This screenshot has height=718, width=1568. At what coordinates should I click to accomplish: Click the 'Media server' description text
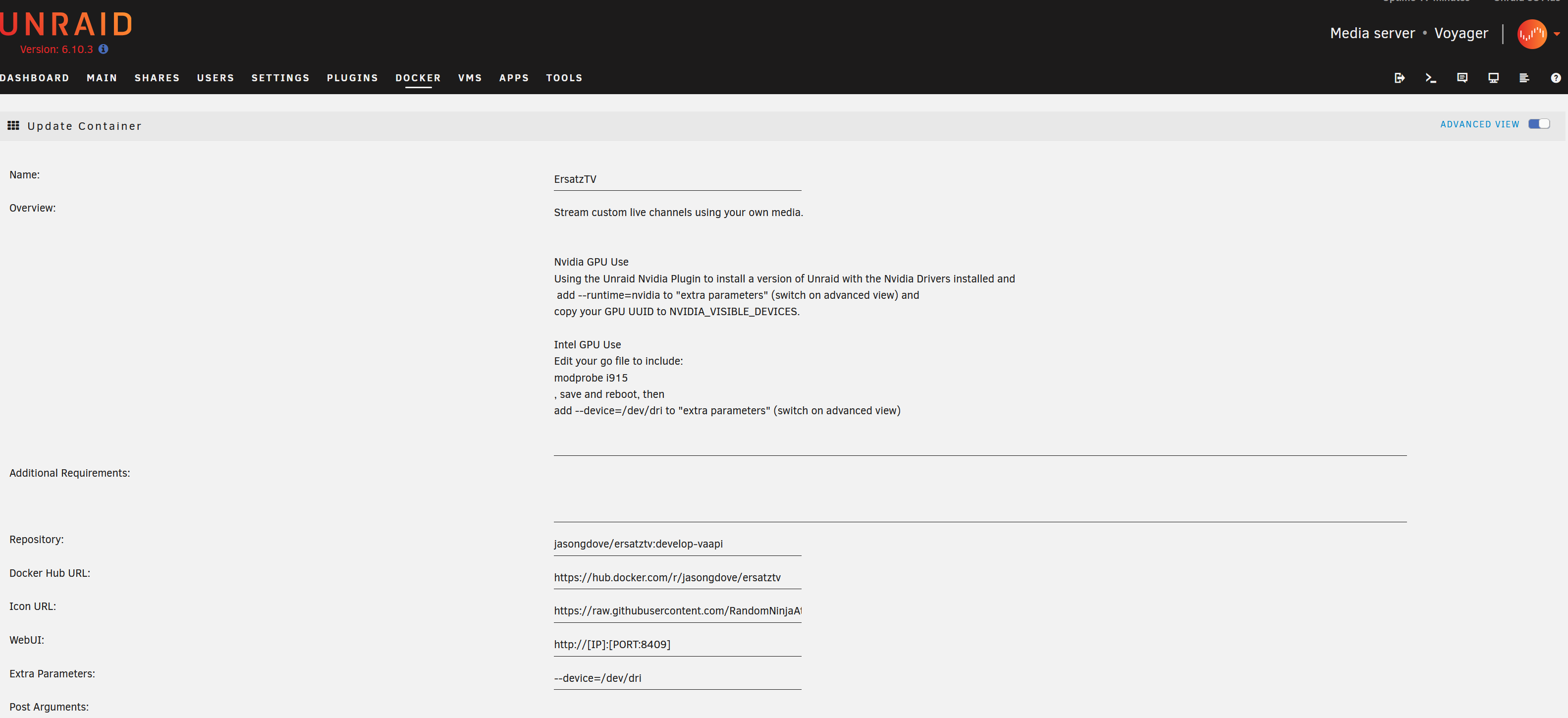click(1372, 34)
